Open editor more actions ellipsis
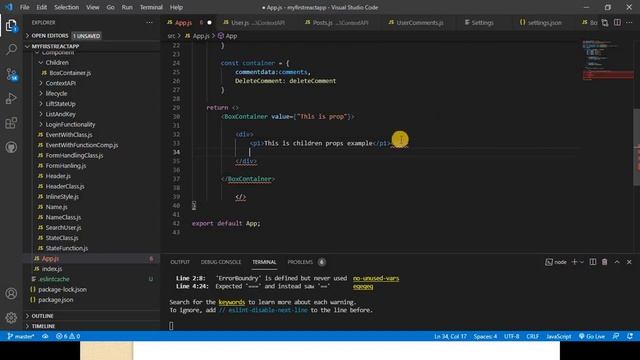The height and width of the screenshot is (360, 640). 629,22
